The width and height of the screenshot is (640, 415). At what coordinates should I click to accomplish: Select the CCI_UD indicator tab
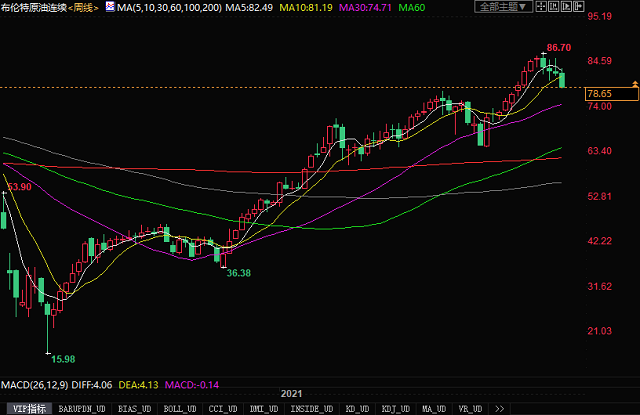tap(223, 409)
